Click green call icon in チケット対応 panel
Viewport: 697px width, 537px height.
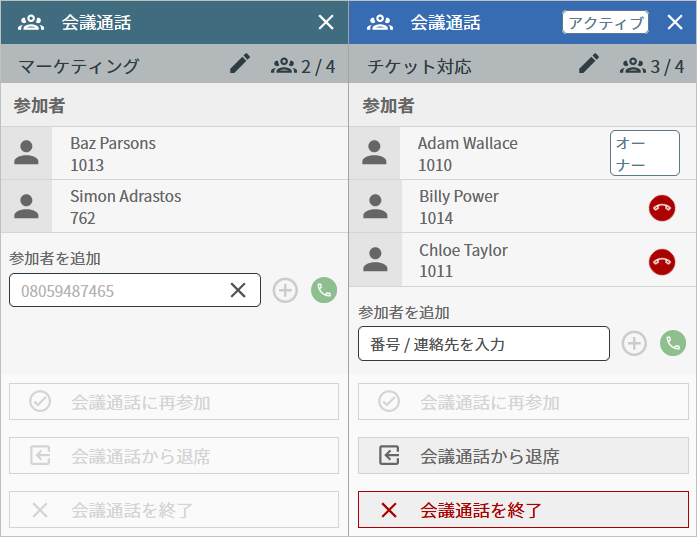[673, 343]
